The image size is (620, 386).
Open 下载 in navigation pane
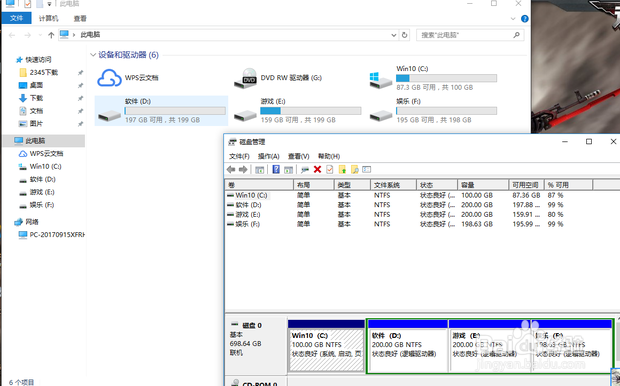click(x=36, y=98)
